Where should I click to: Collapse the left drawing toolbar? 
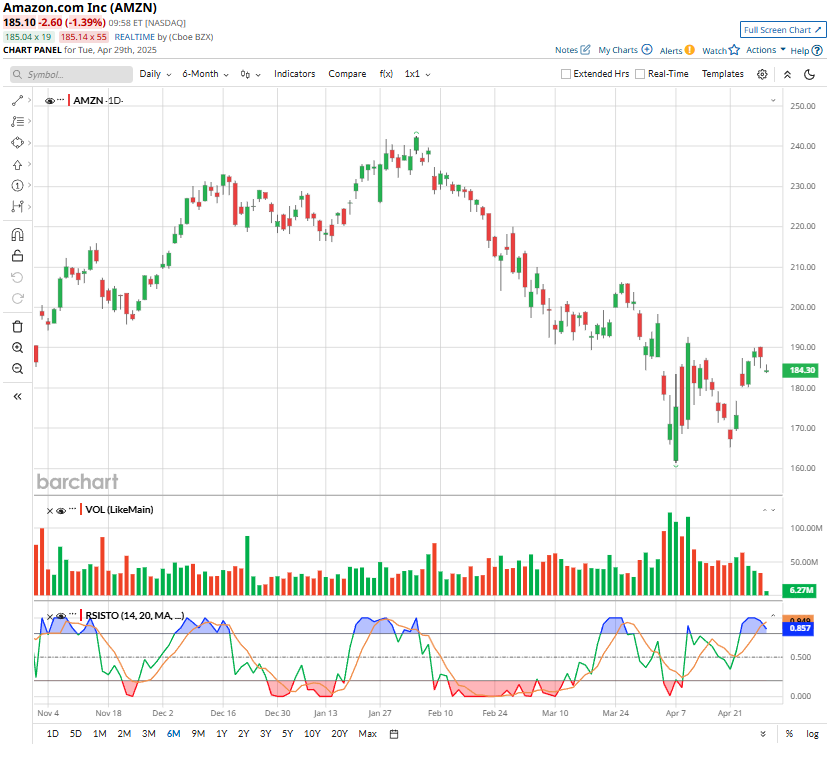[17, 397]
